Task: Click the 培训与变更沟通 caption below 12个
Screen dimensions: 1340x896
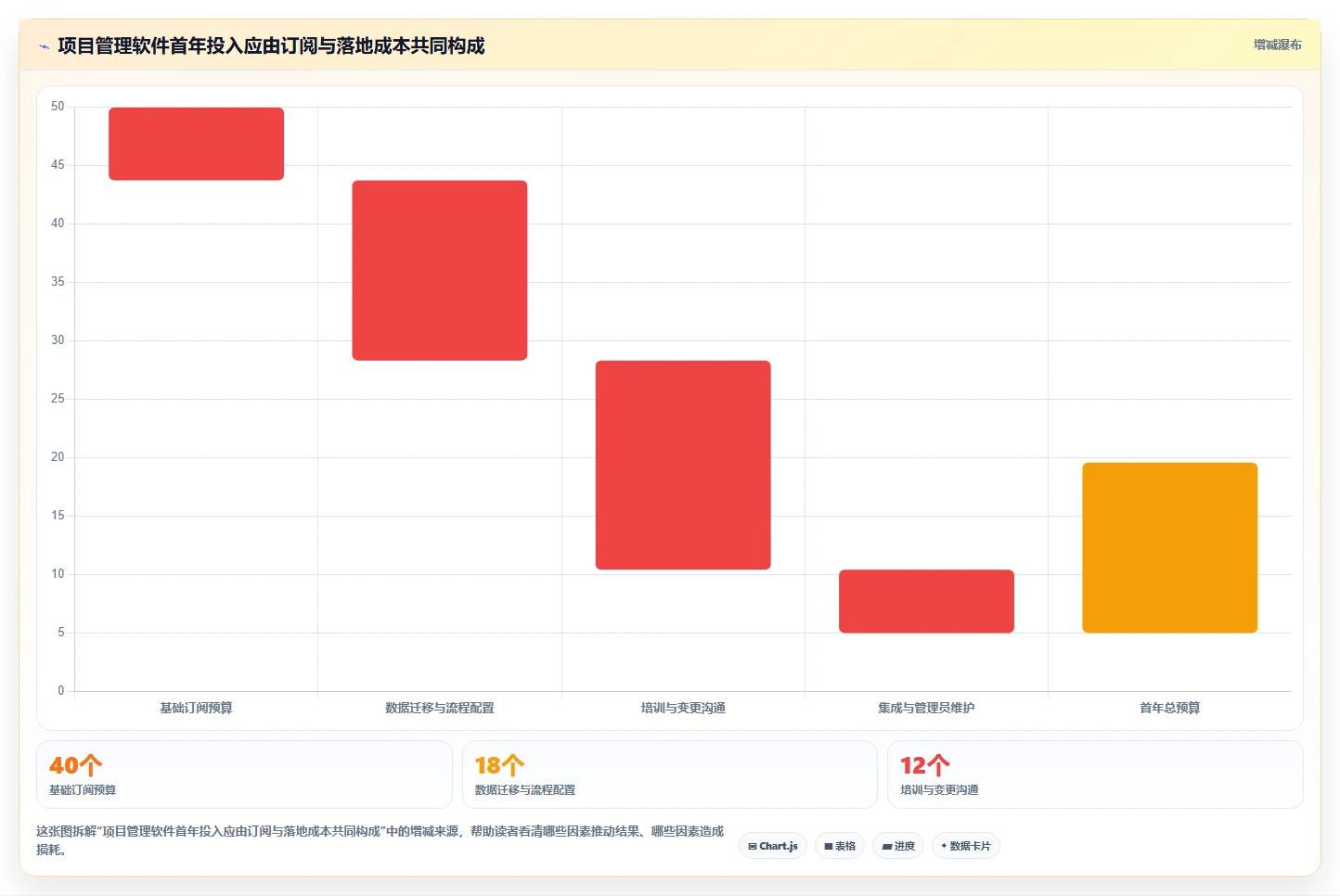Action: 939,790
